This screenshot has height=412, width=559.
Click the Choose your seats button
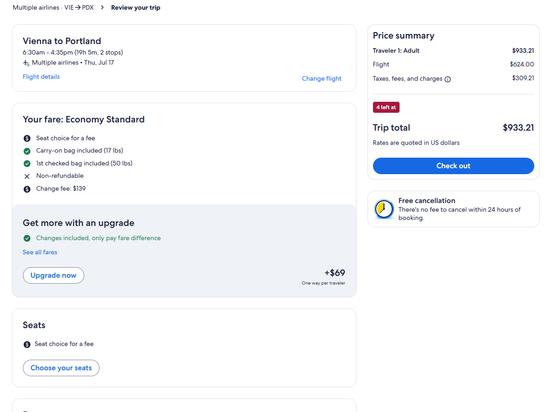(61, 368)
